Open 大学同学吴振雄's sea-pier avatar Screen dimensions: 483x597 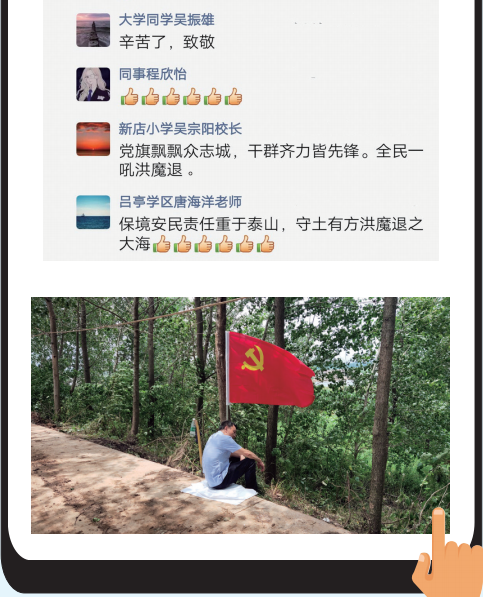click(x=93, y=30)
